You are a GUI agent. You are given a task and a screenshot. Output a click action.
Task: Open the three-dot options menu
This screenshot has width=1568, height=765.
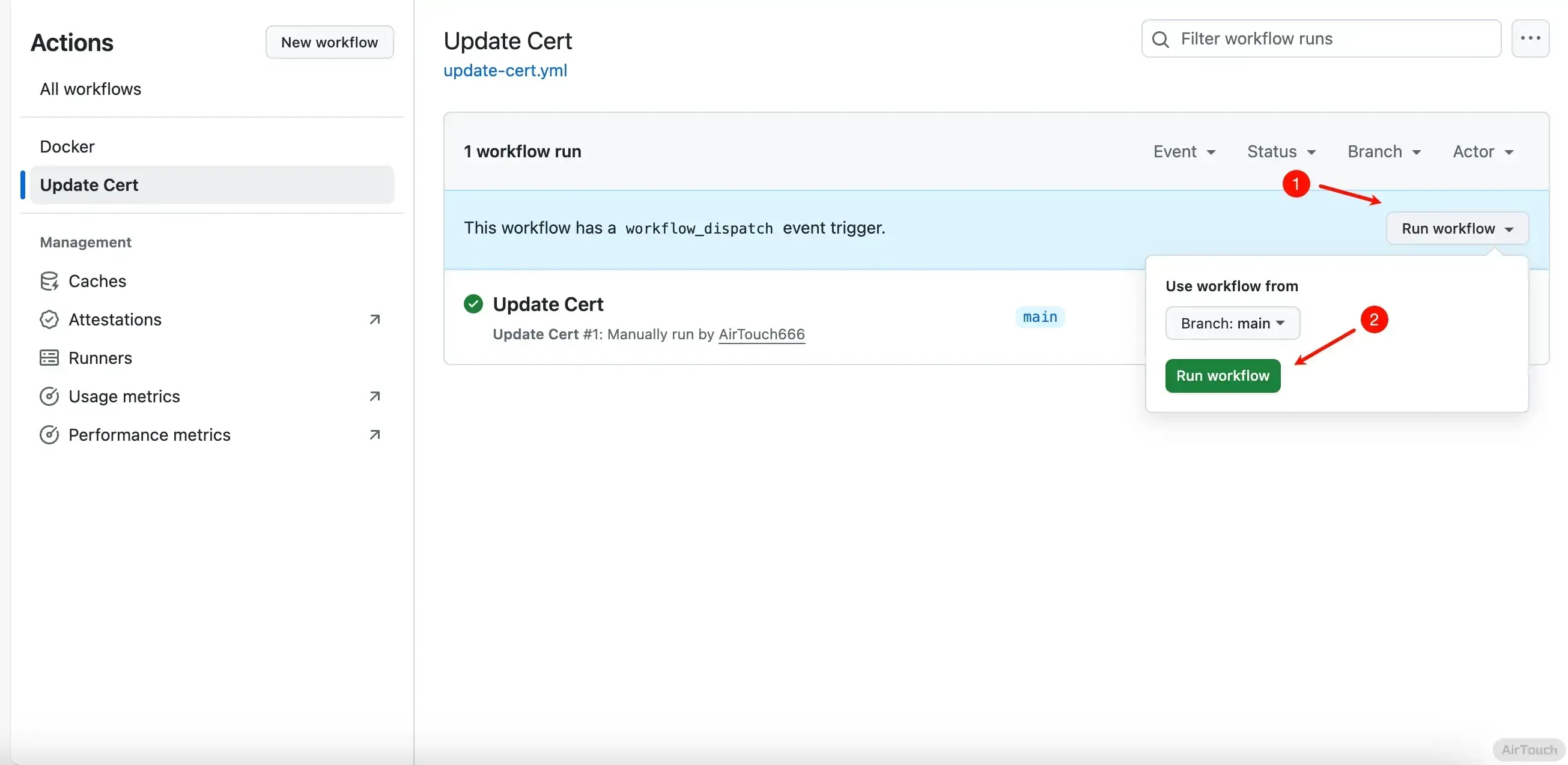[x=1530, y=38]
